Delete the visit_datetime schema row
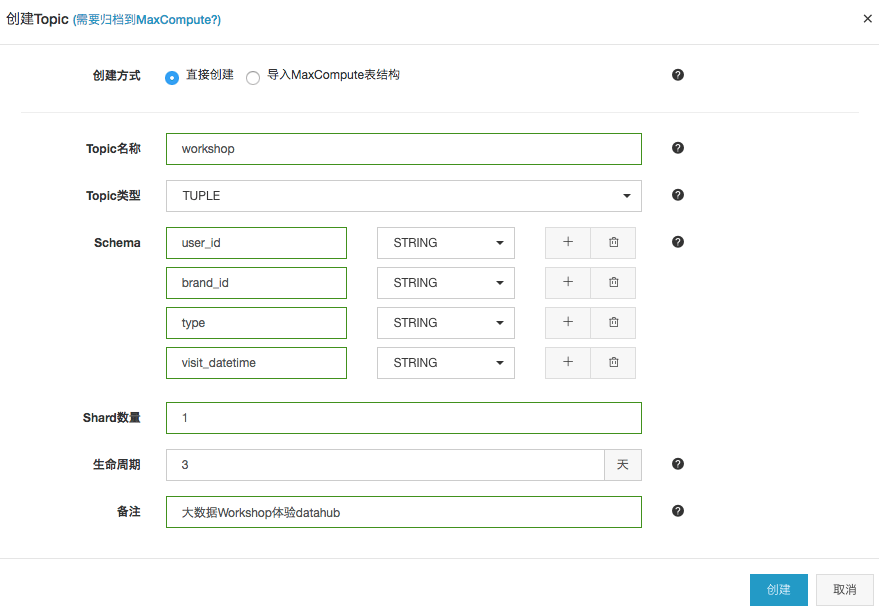879x614 pixels. tap(613, 362)
